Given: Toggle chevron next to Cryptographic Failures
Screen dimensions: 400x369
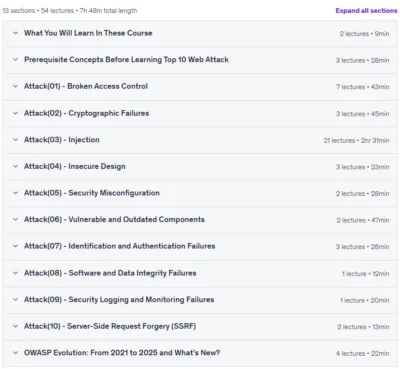Looking at the screenshot, I should click(x=15, y=113).
